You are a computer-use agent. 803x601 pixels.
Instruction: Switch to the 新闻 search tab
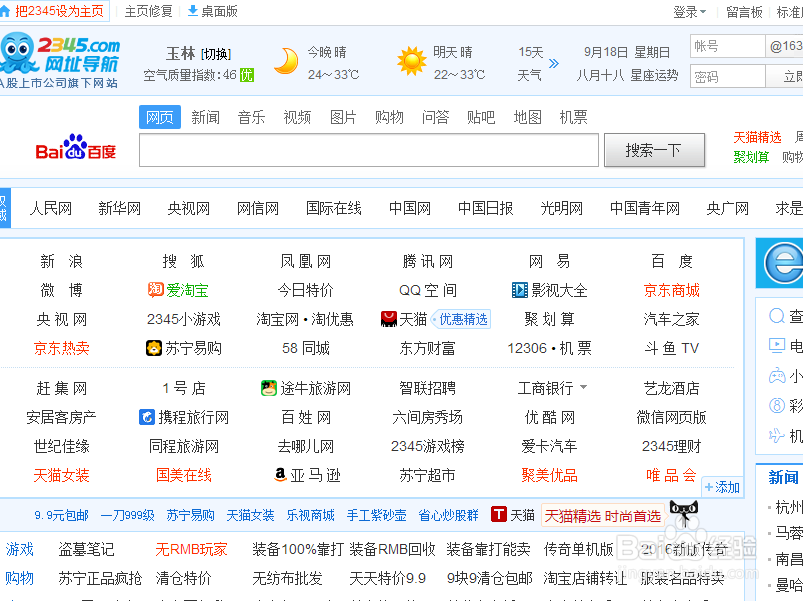(x=205, y=117)
